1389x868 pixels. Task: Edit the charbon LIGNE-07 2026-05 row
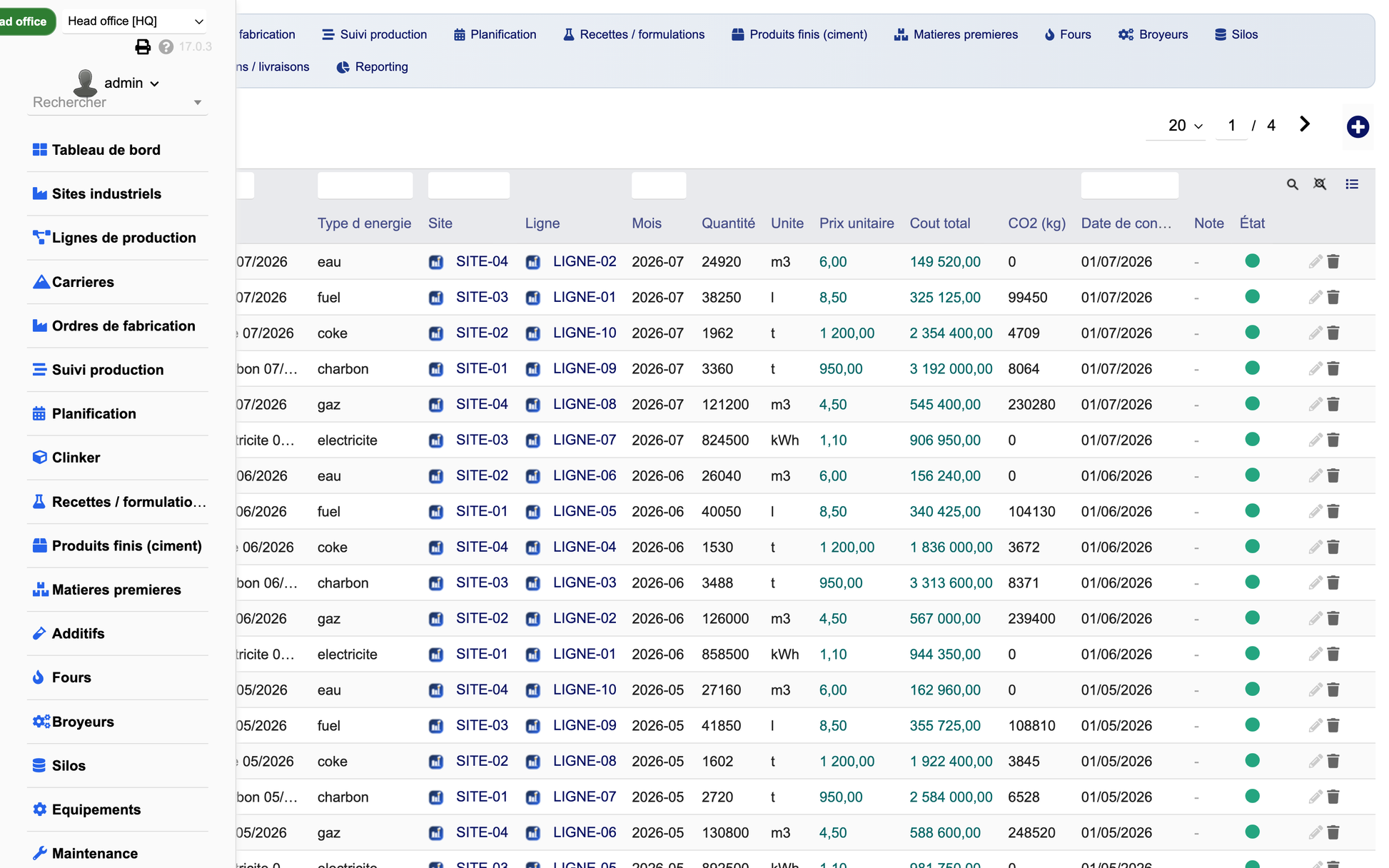pos(1315,797)
